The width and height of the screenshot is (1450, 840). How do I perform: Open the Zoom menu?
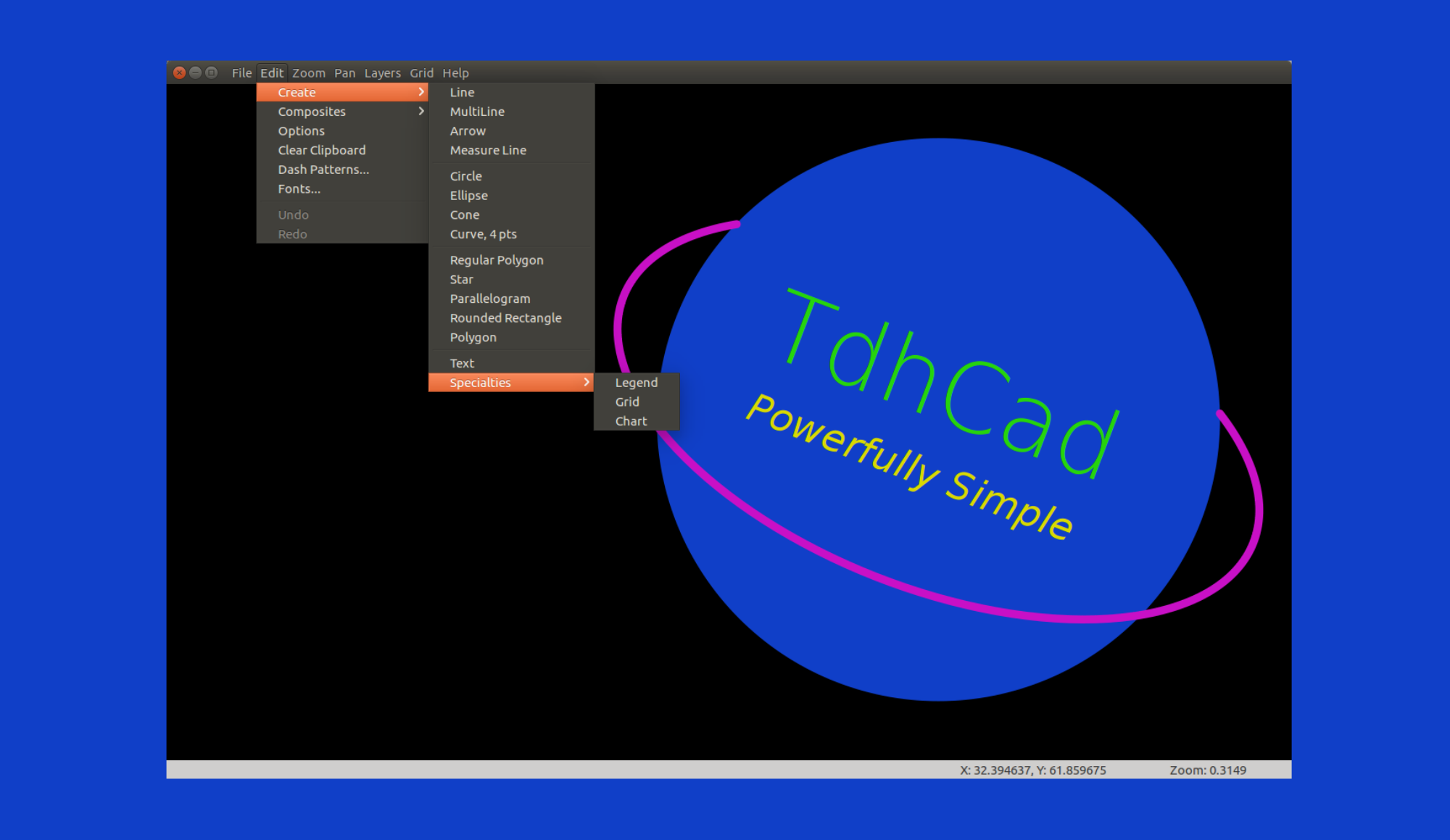coord(309,72)
